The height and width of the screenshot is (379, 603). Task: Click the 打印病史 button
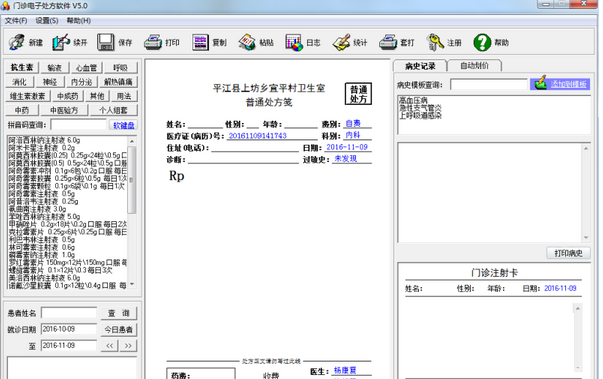click(x=568, y=253)
